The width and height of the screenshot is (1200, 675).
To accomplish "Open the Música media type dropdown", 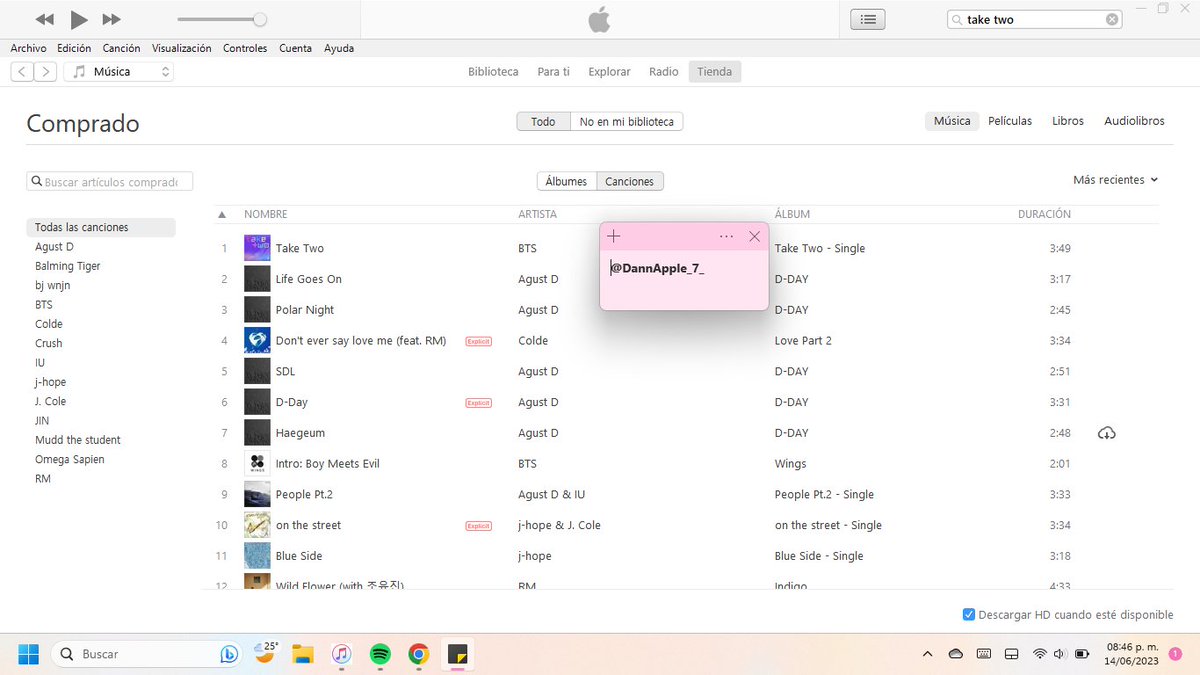I will click(119, 72).
